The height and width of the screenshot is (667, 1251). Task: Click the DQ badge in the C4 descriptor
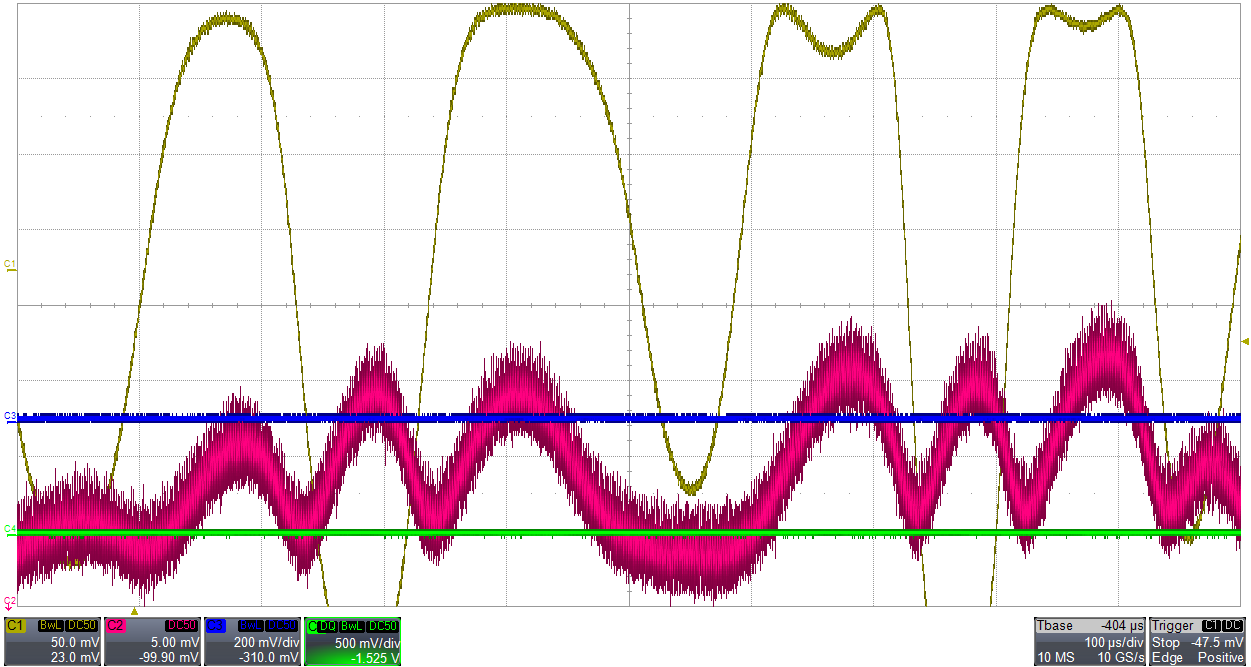(326, 626)
